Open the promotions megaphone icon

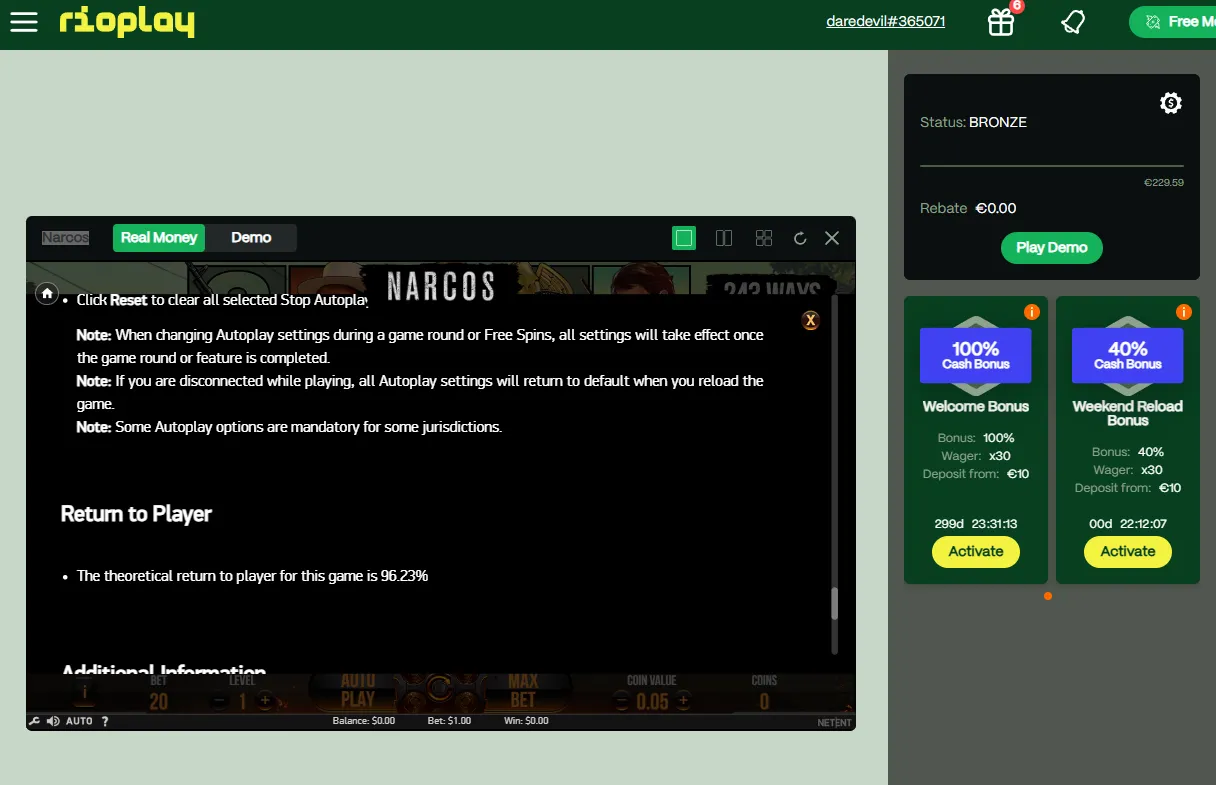click(x=1073, y=22)
